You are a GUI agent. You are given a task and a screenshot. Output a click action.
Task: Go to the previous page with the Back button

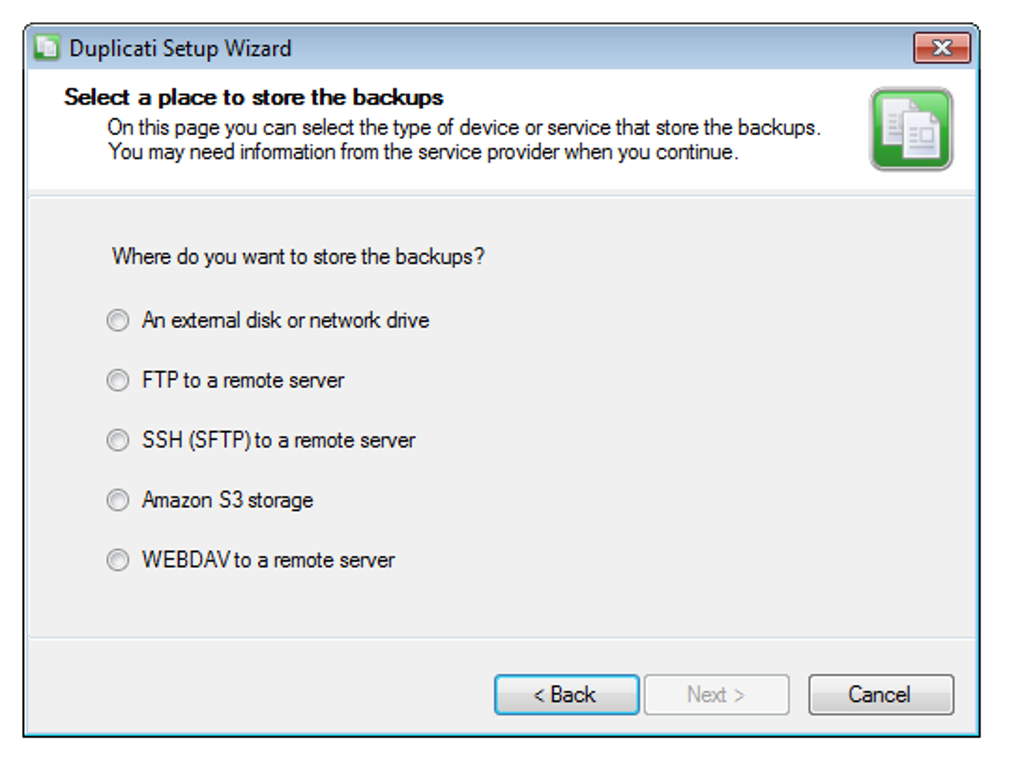566,695
